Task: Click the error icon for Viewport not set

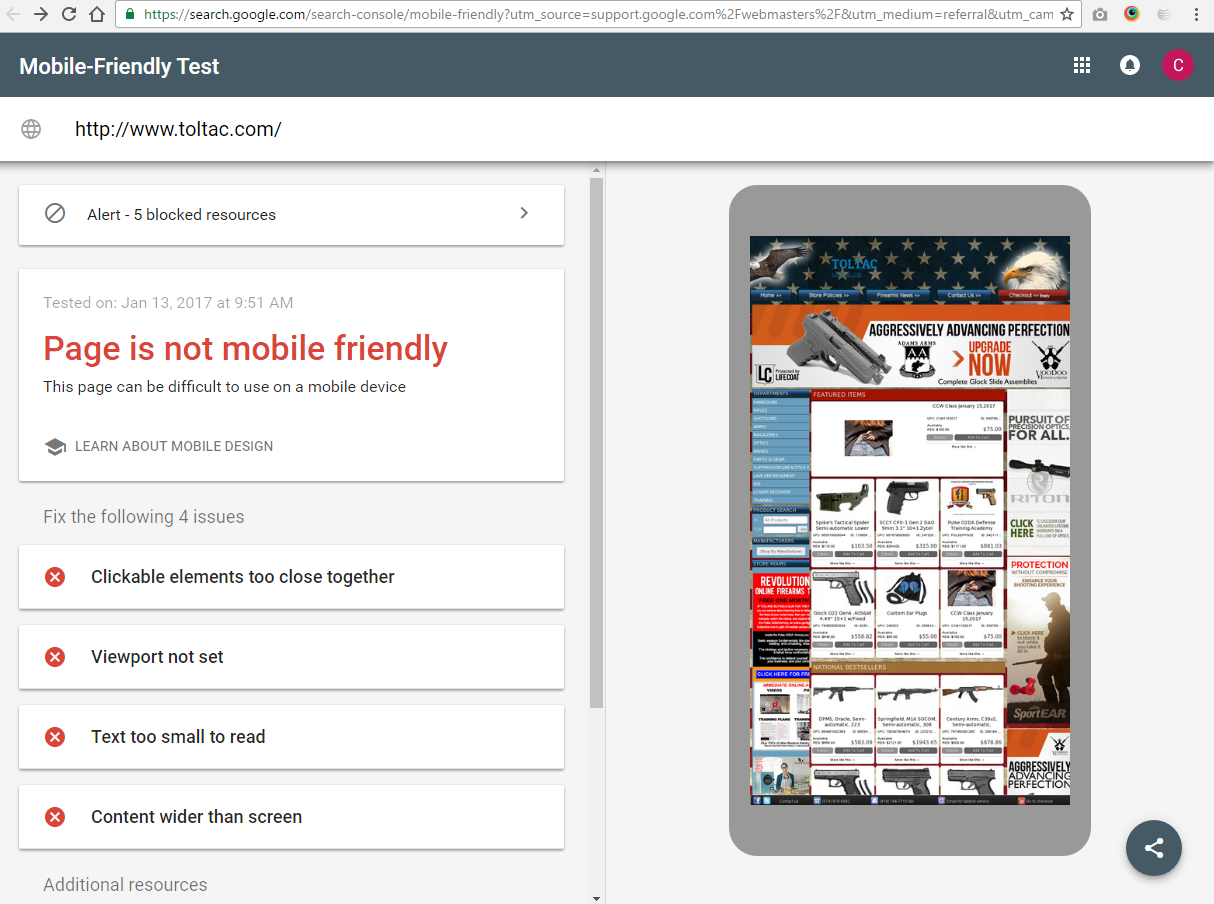Action: 55,657
